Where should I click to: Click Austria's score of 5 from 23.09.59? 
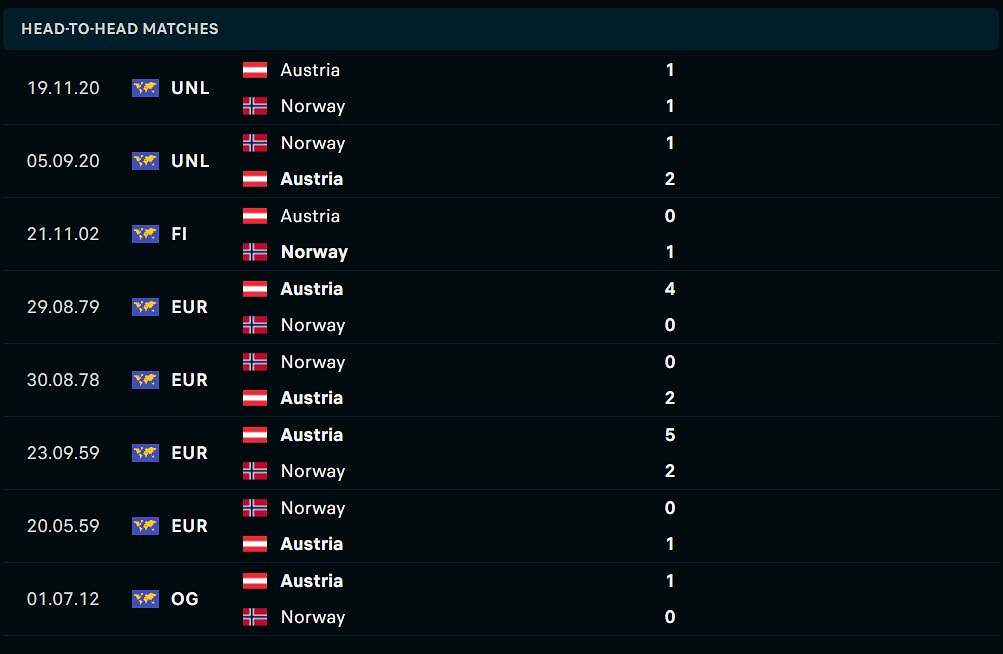(x=670, y=435)
